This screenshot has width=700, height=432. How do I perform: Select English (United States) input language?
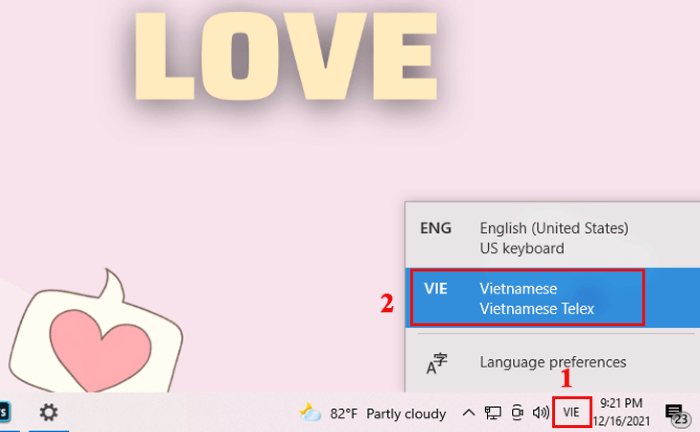(x=553, y=228)
